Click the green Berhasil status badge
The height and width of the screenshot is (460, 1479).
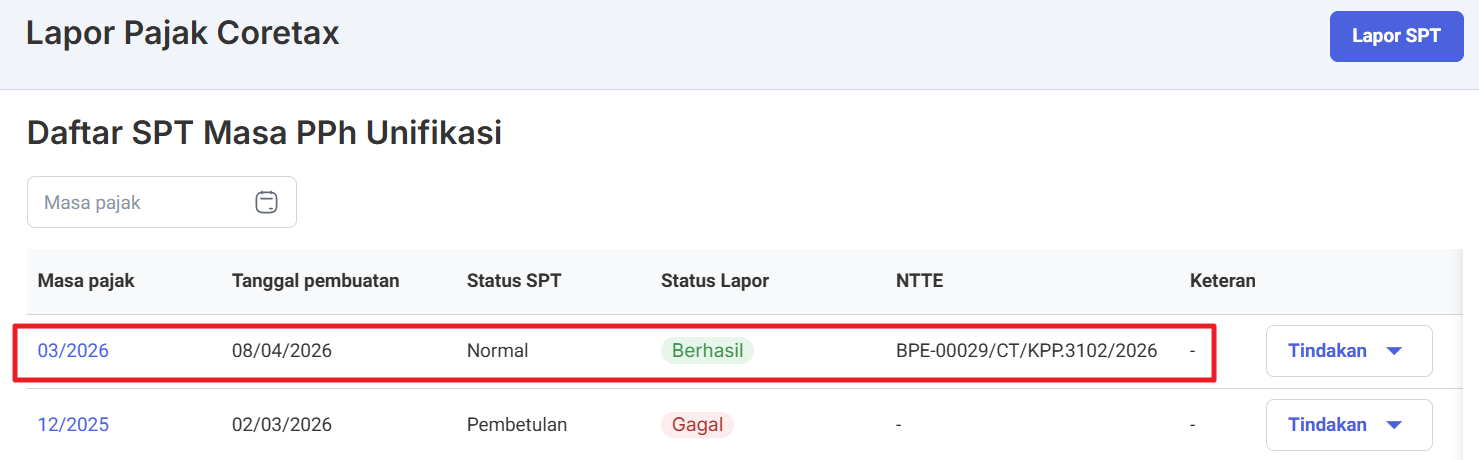click(706, 351)
